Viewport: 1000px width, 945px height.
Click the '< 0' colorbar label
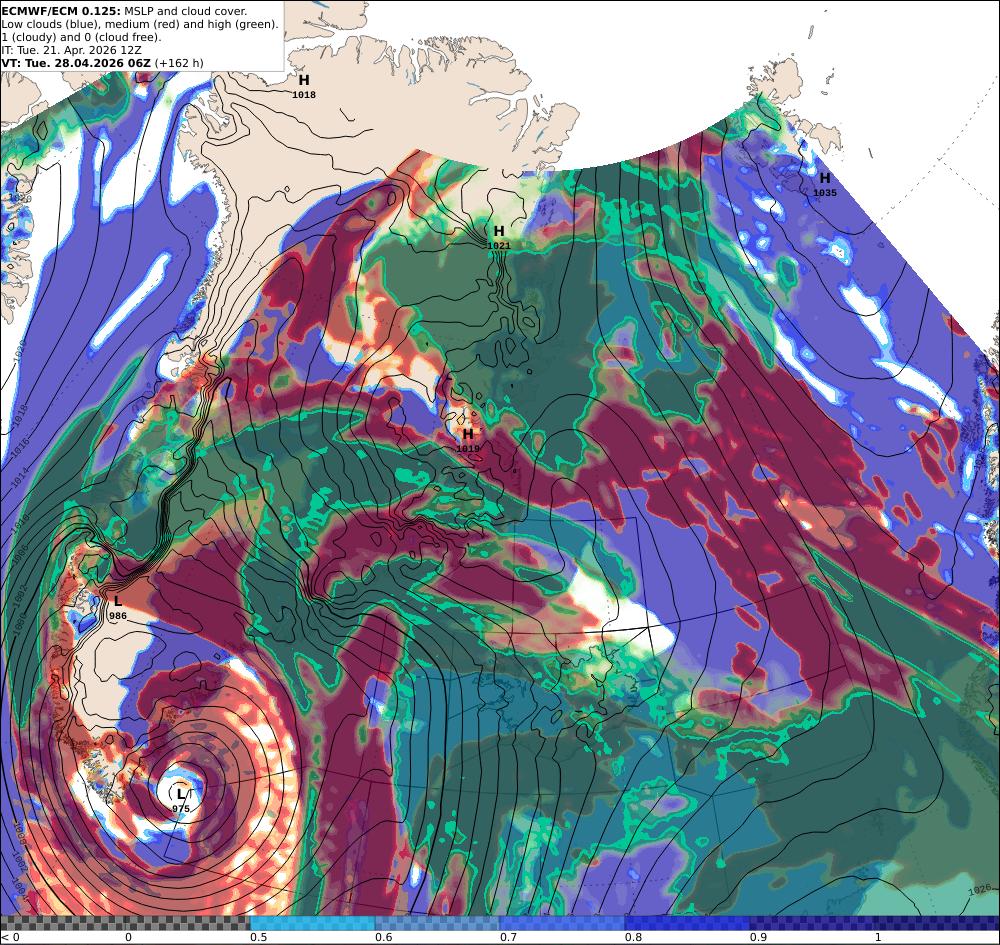pos(11,937)
